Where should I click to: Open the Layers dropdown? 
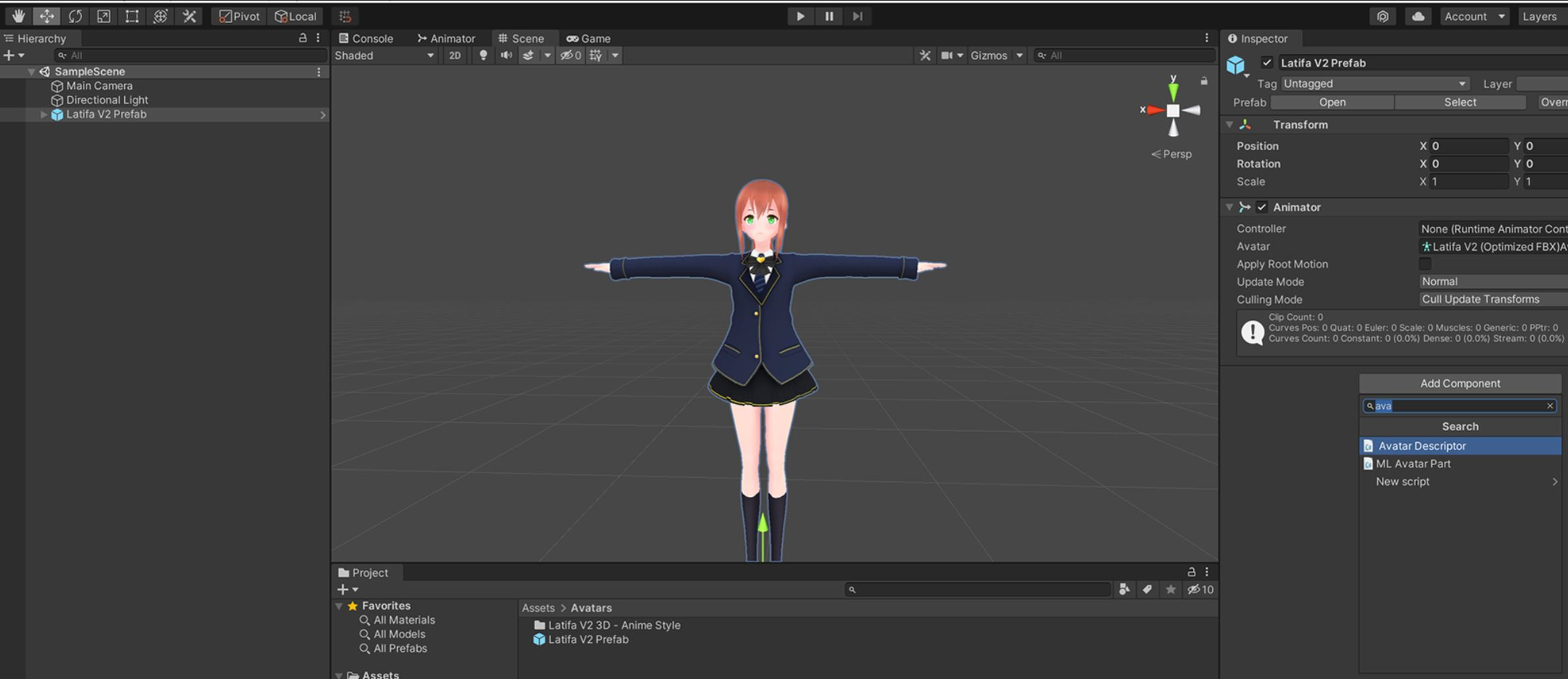[x=1541, y=16]
